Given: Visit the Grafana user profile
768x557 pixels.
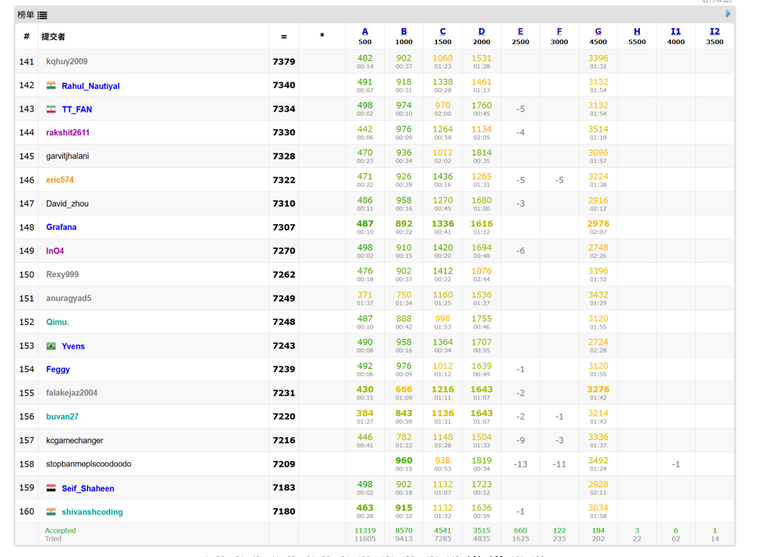Looking at the screenshot, I should 61,227.
